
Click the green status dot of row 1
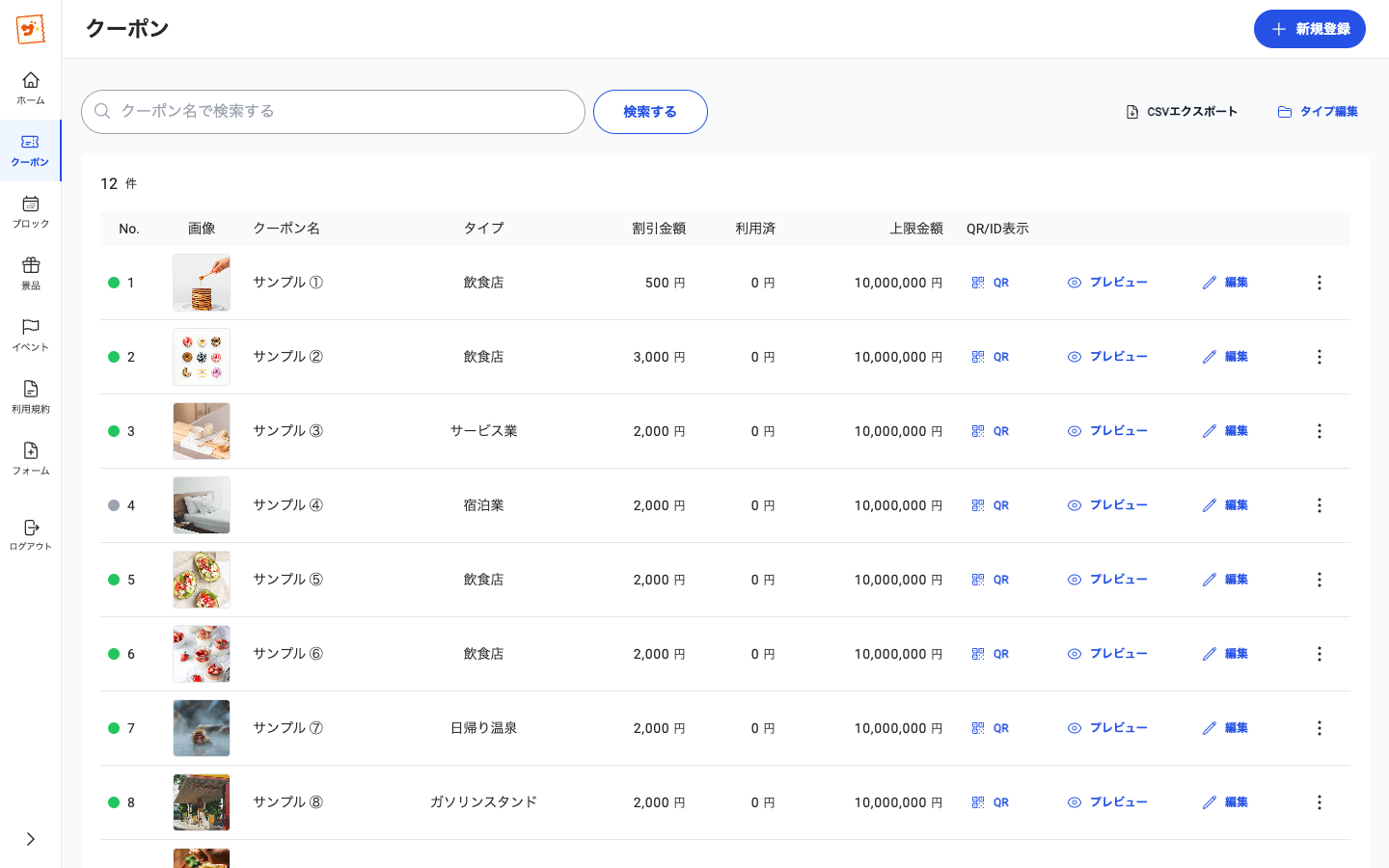pos(114,283)
